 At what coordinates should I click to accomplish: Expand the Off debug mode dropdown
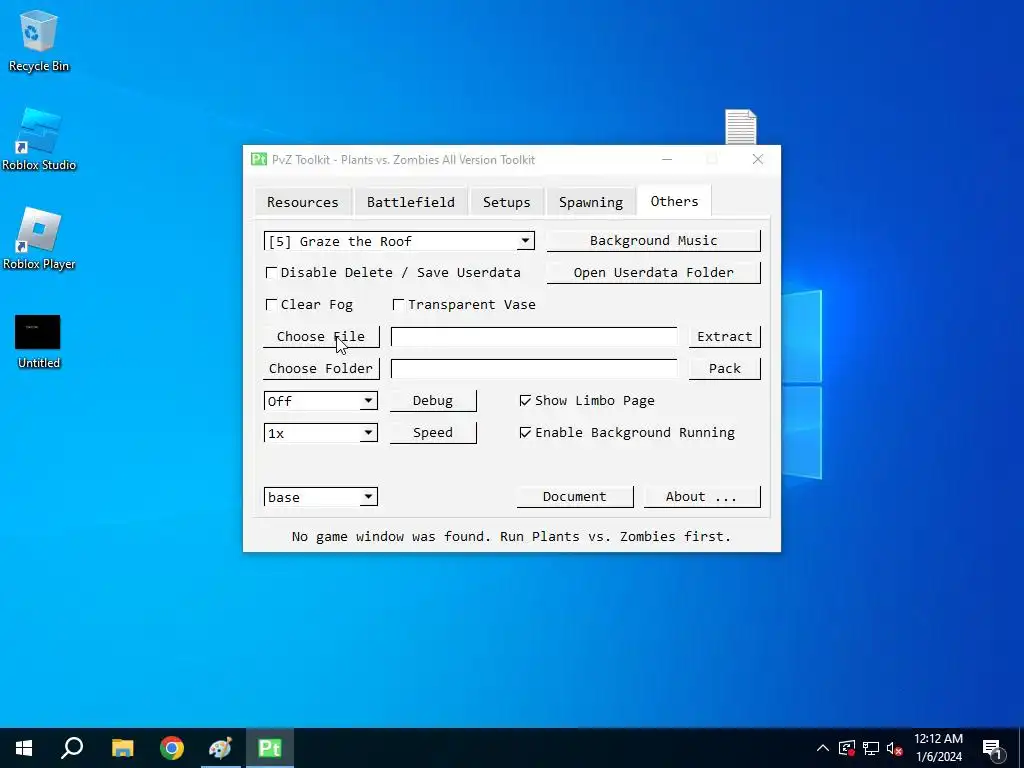[368, 400]
